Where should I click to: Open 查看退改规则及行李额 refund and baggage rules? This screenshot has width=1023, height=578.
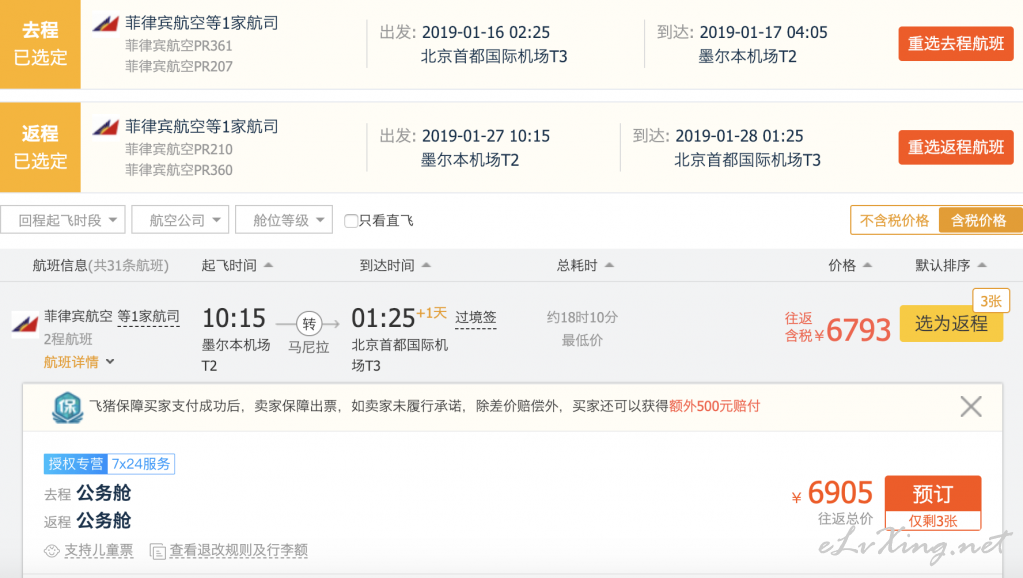(x=239, y=551)
